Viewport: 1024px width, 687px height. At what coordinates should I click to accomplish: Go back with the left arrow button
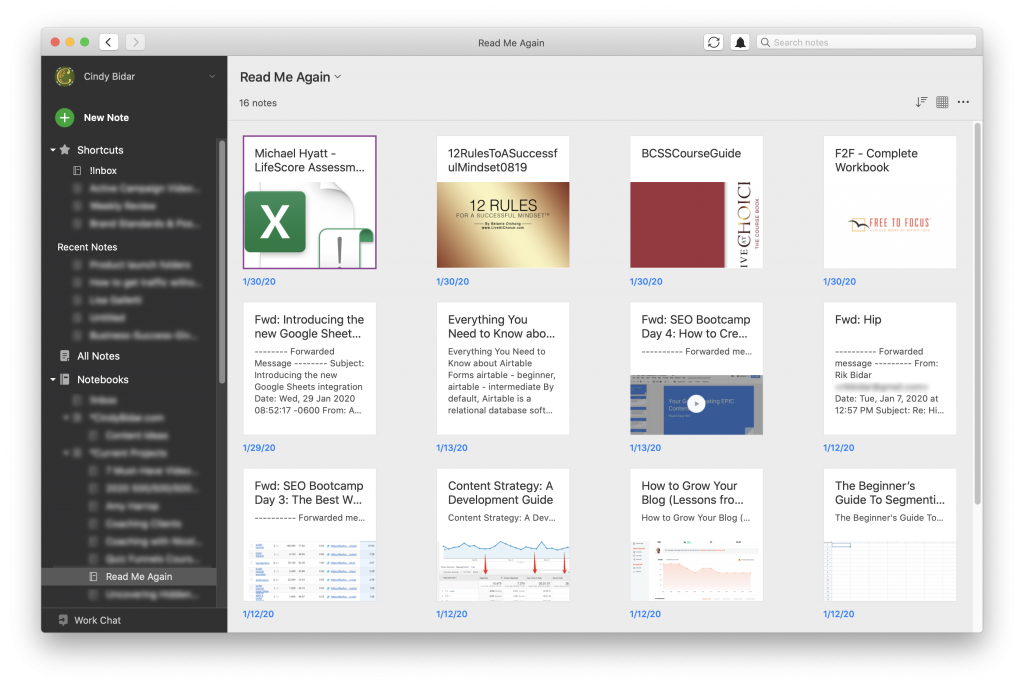[x=108, y=42]
